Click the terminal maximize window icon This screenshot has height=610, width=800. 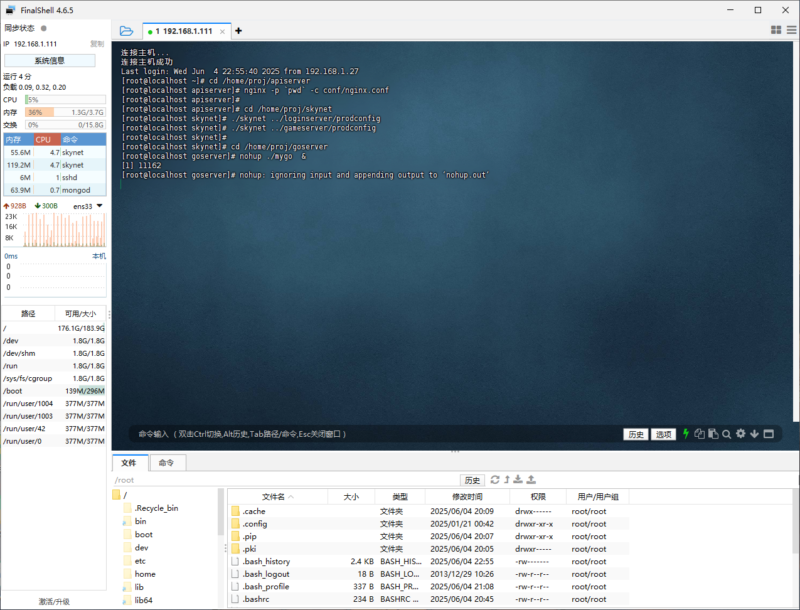pyautogui.click(x=769, y=434)
